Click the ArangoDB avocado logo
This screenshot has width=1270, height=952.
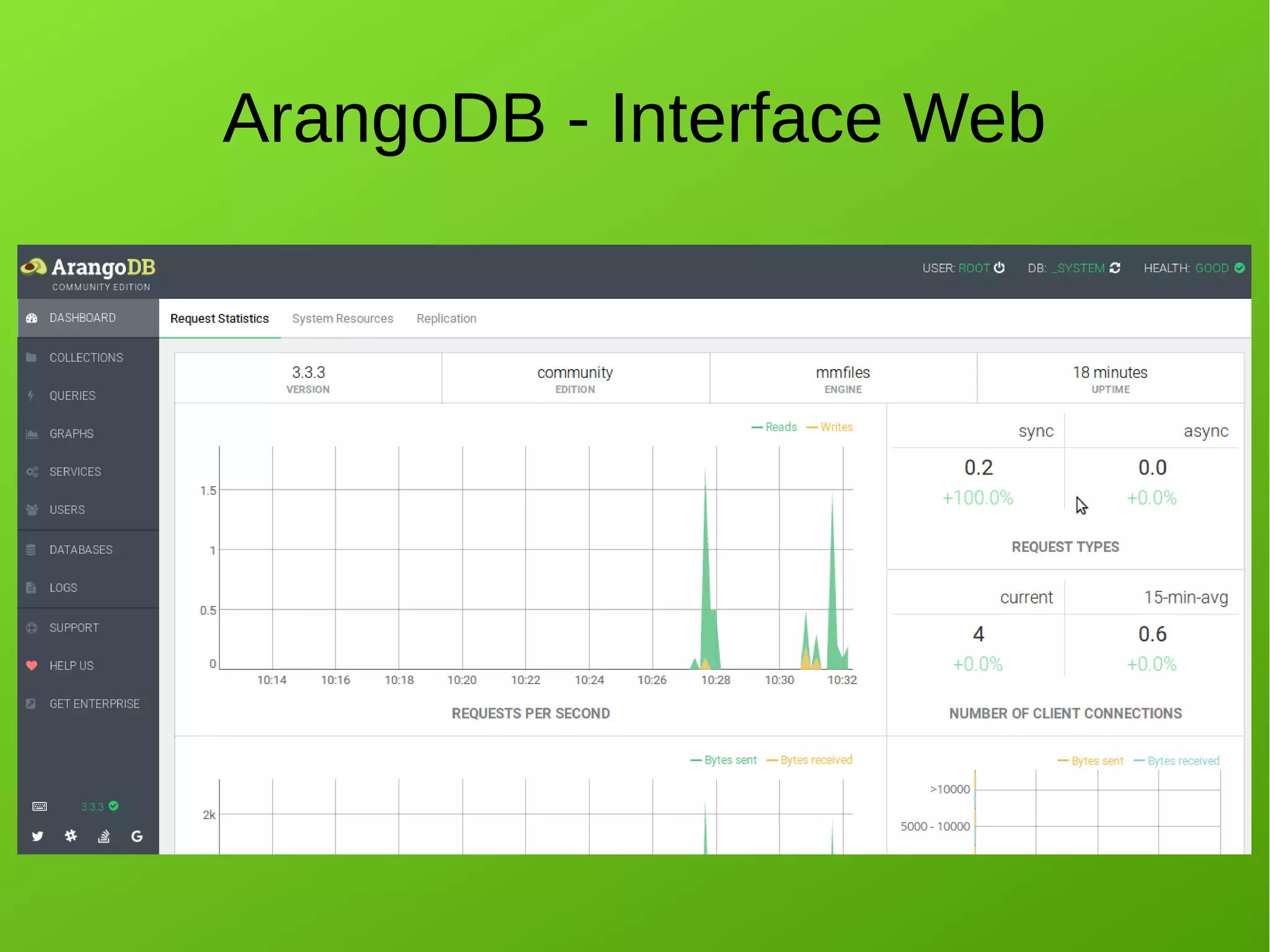(33, 267)
